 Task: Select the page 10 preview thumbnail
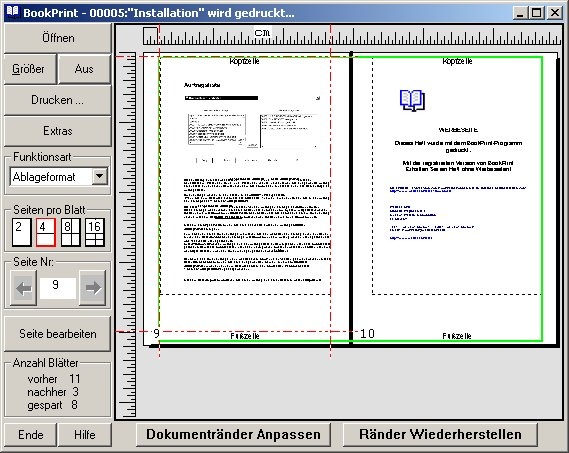point(455,199)
